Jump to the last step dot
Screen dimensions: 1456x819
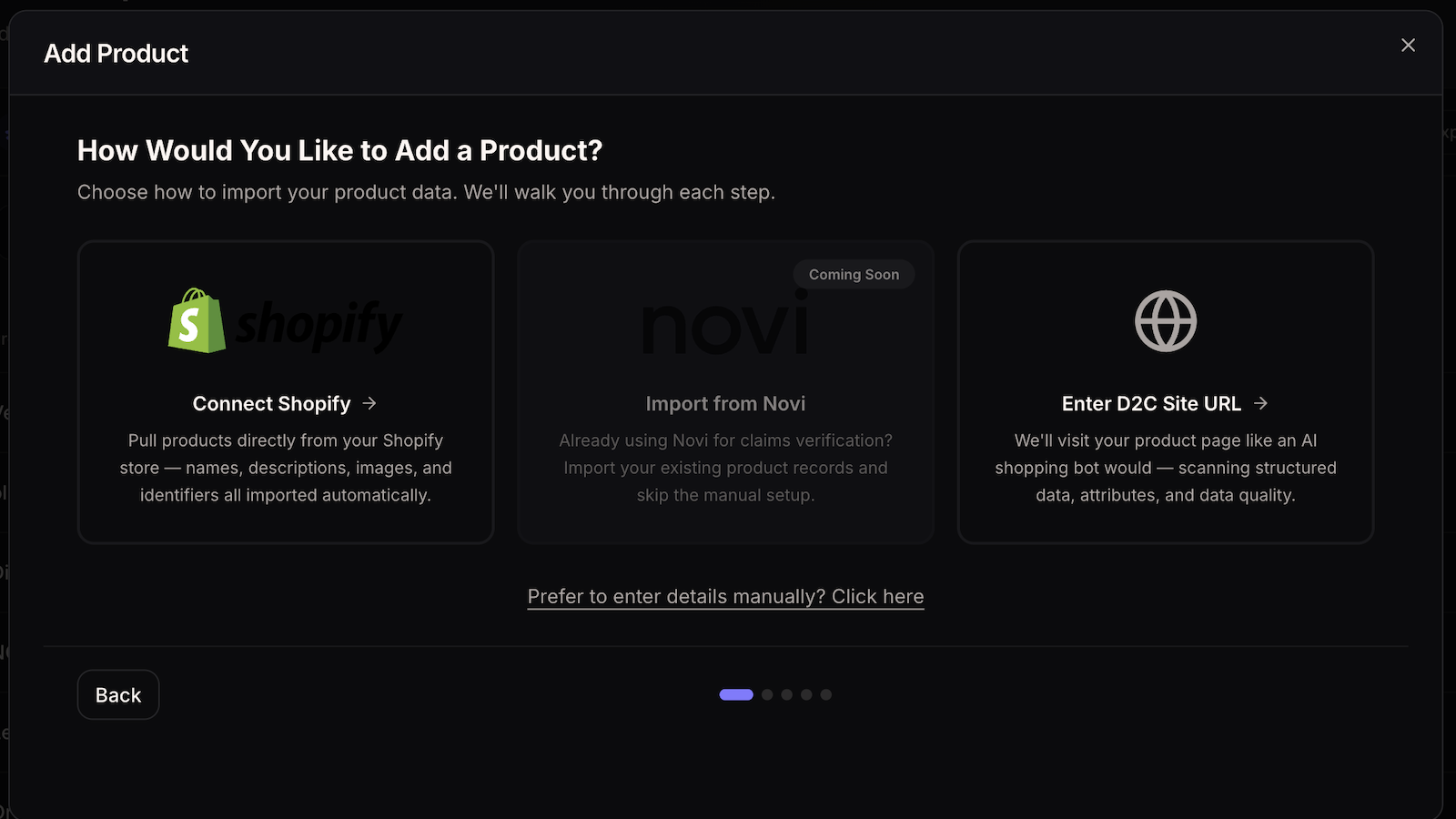coord(826,695)
